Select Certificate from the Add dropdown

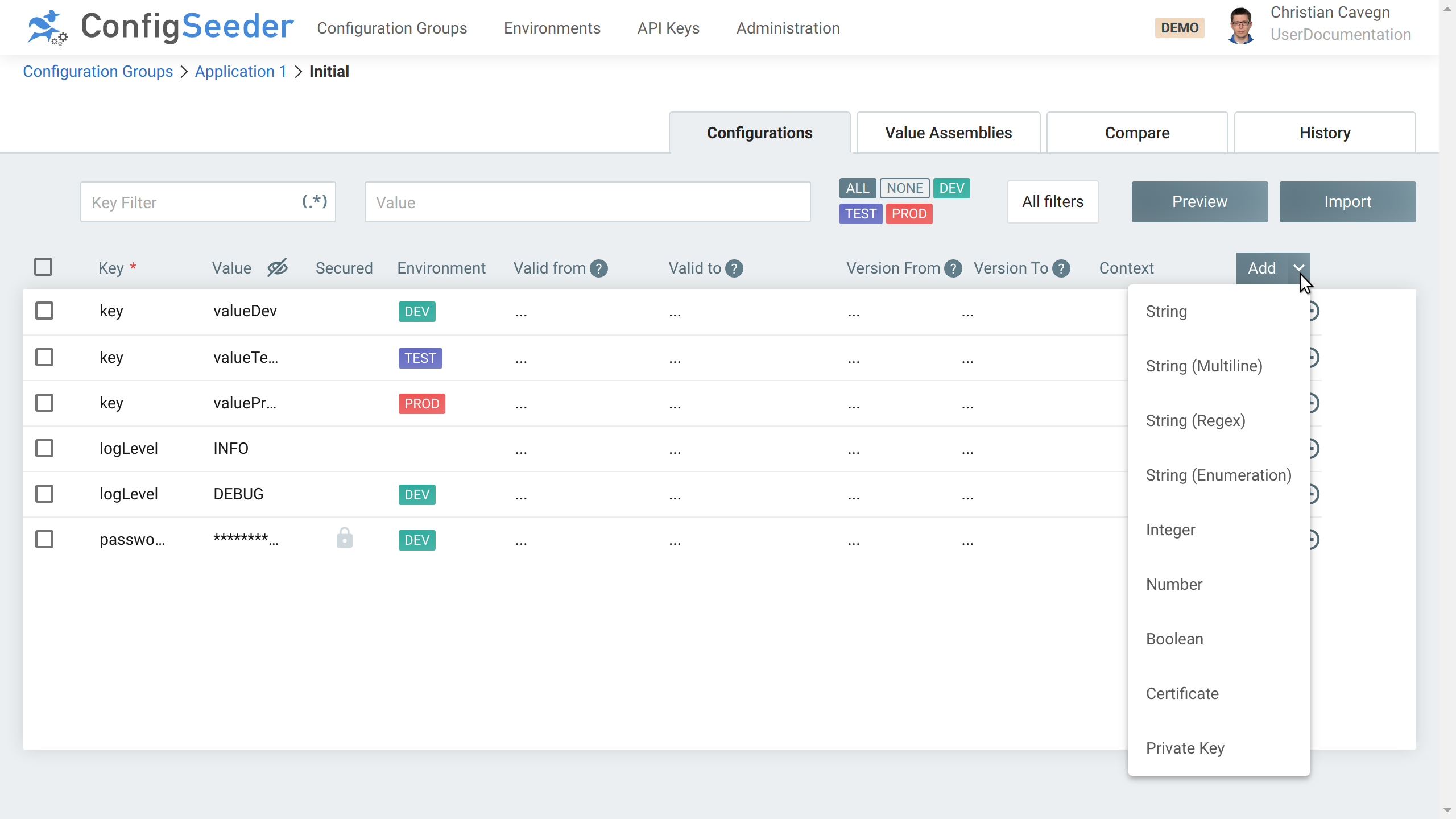click(1182, 693)
